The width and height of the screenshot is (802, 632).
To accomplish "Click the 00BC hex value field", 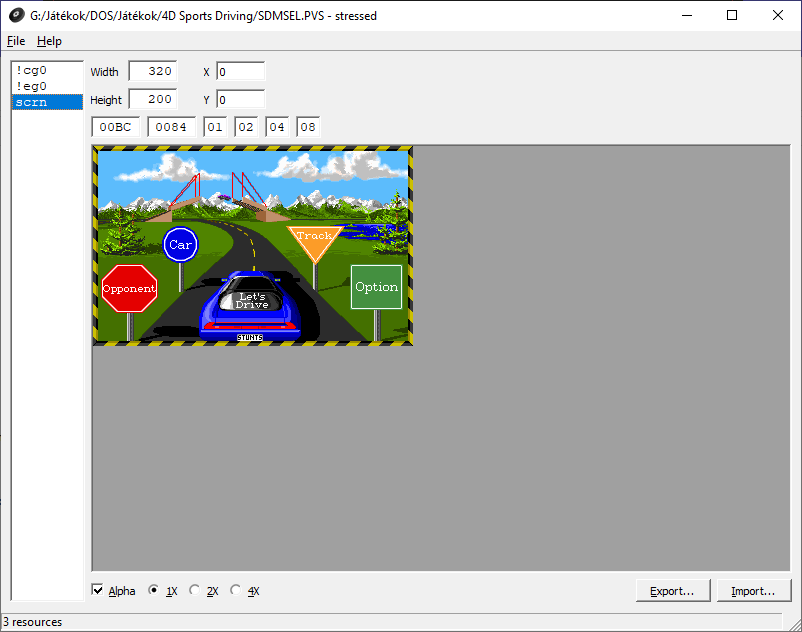I will tap(116, 127).
